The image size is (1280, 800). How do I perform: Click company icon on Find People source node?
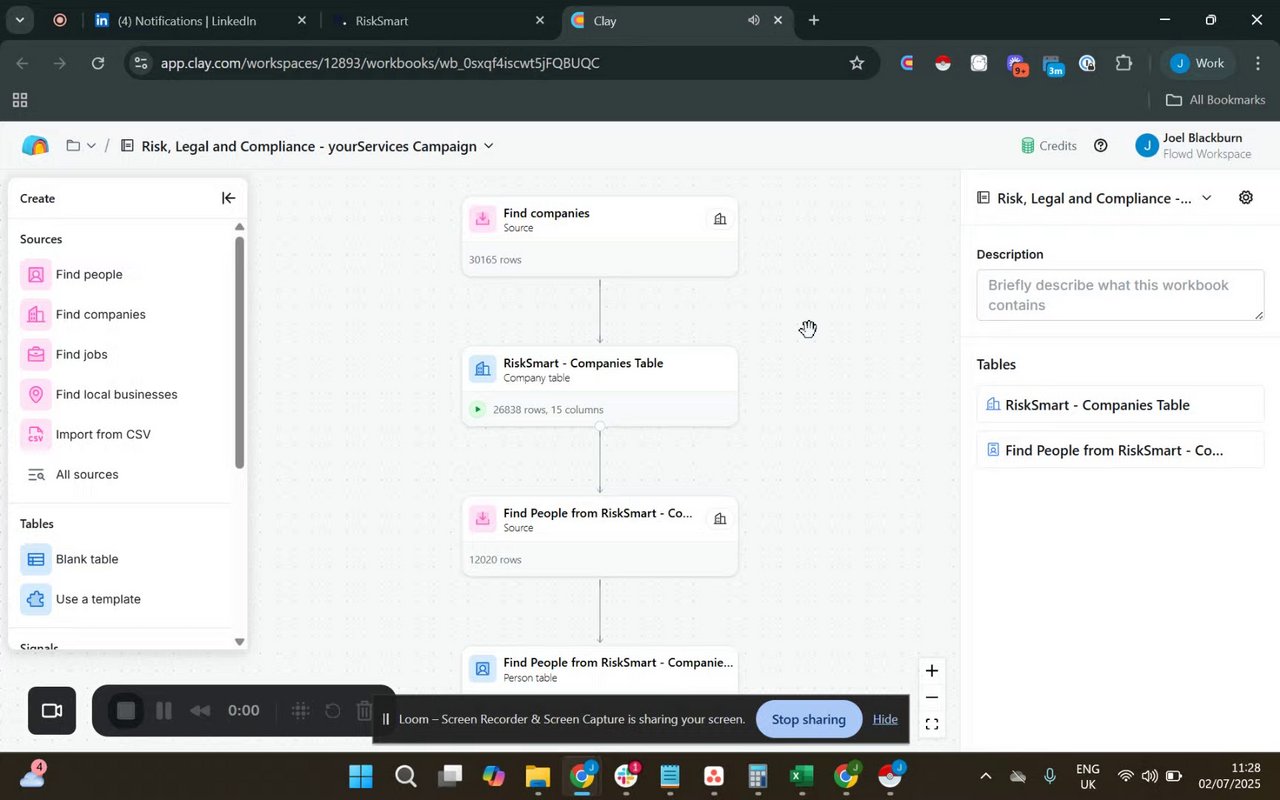point(720,519)
